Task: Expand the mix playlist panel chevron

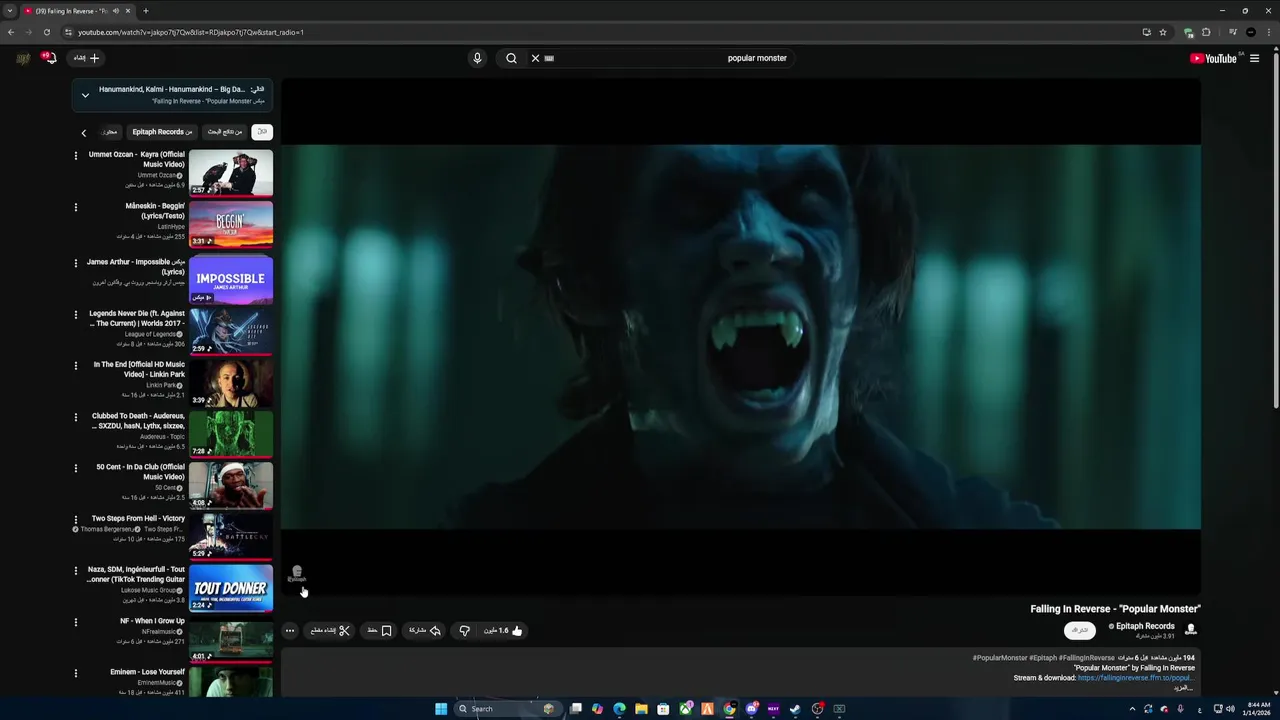Action: point(85,95)
